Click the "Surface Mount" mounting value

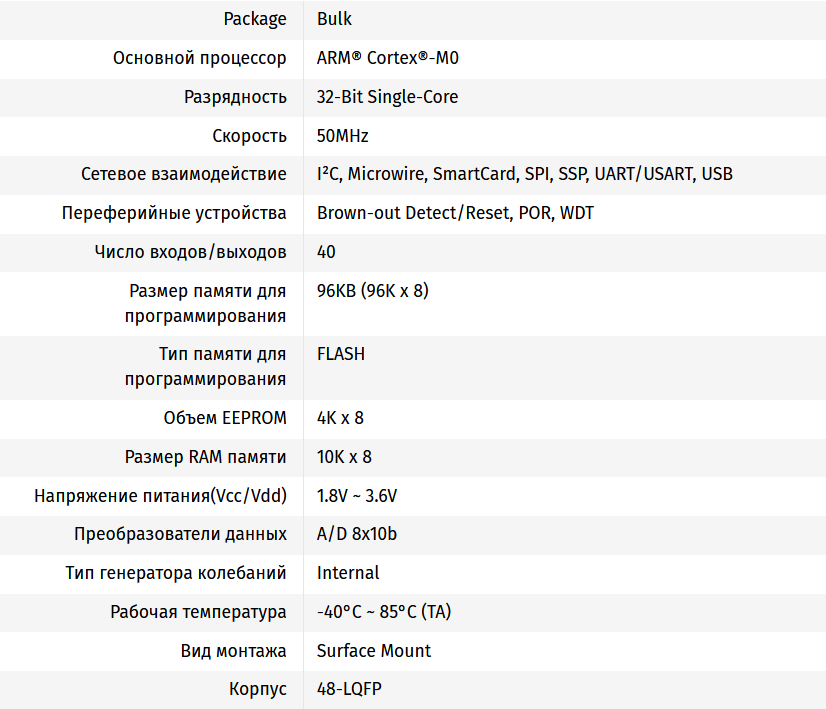pyautogui.click(x=374, y=651)
